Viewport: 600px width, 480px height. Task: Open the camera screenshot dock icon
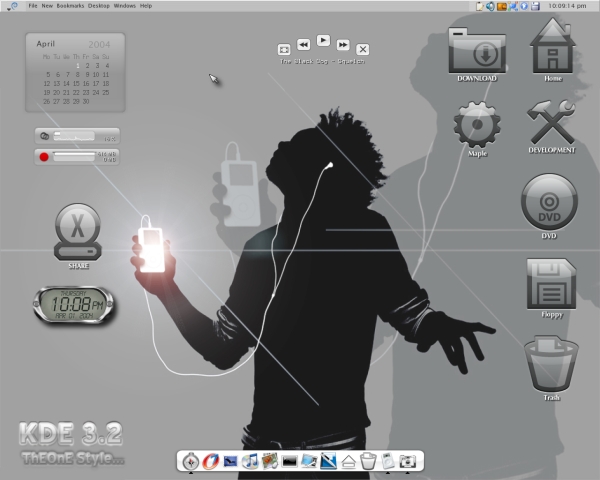(x=408, y=462)
